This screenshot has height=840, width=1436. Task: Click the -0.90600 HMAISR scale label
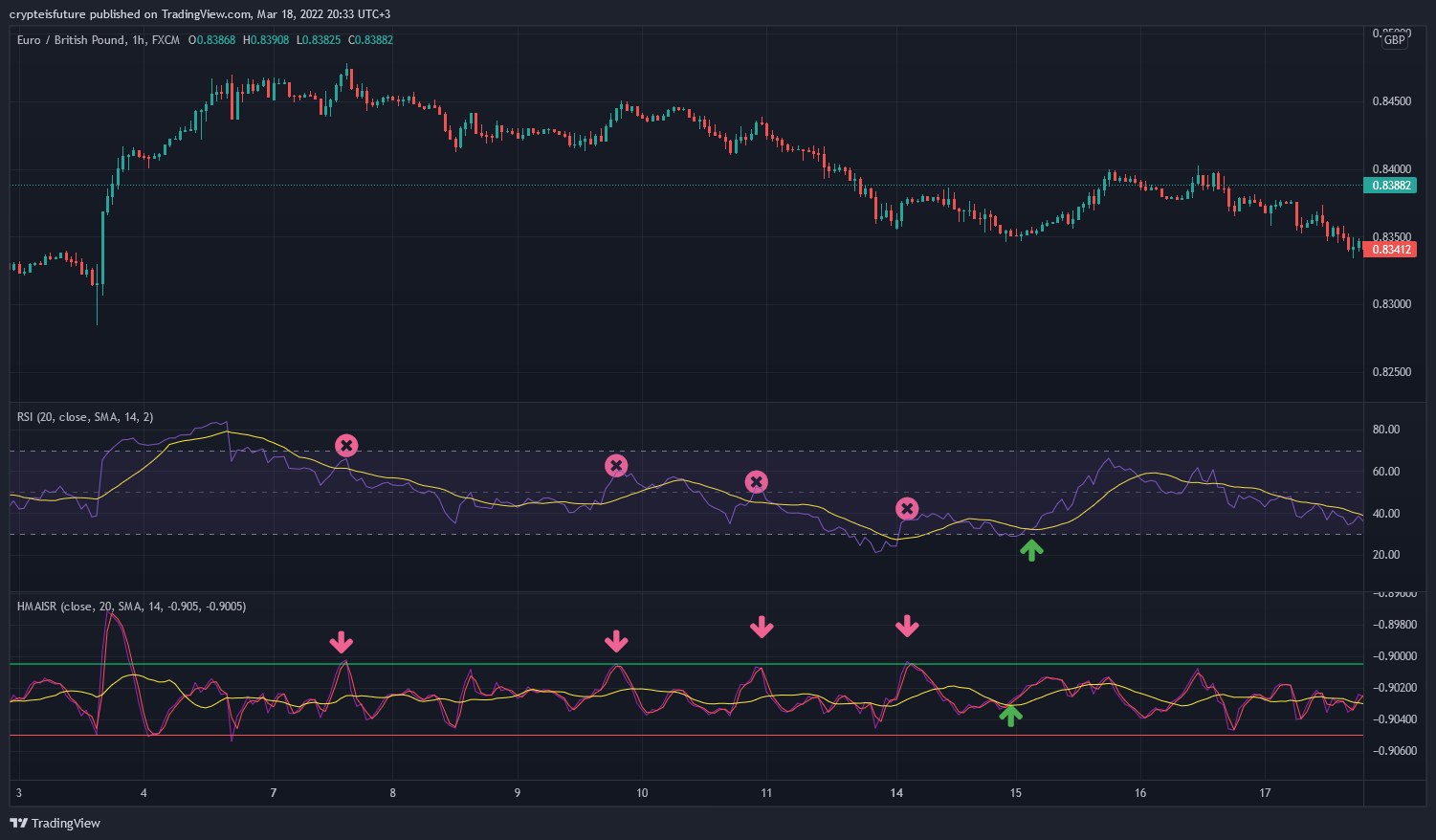click(x=1395, y=751)
